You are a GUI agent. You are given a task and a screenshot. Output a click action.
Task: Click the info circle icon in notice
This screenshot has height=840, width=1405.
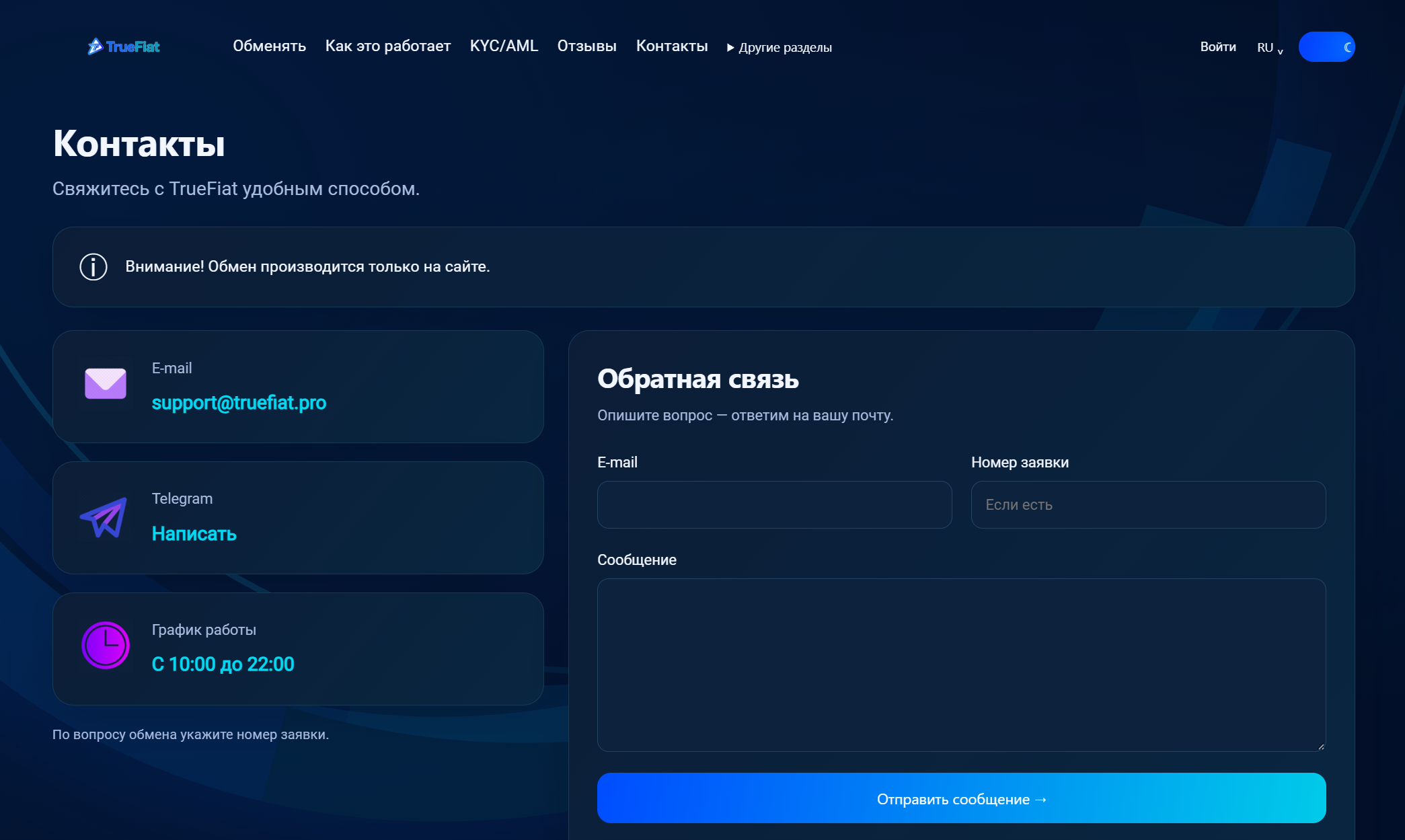coord(93,267)
